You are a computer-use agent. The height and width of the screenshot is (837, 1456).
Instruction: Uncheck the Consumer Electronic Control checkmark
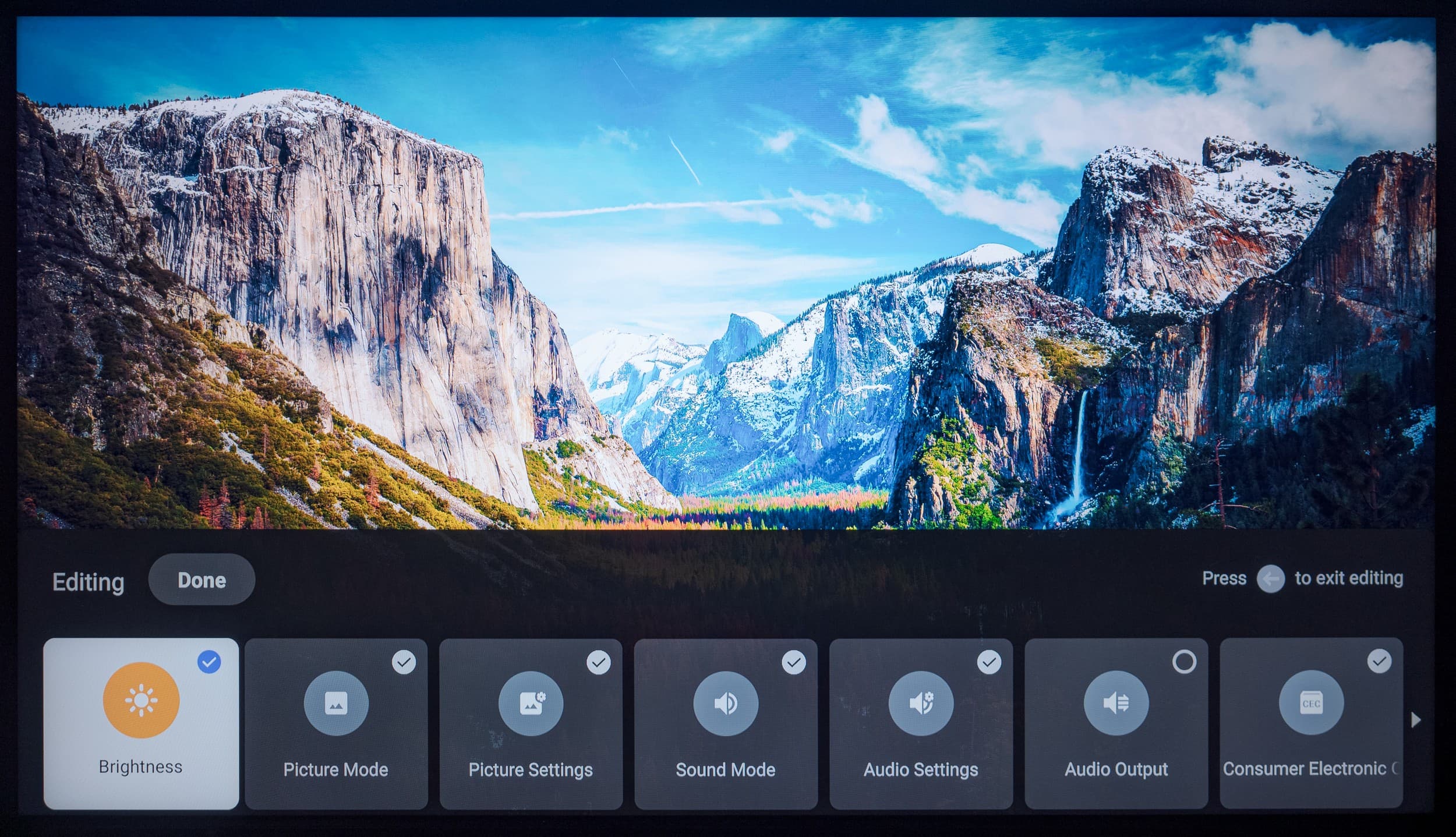pyautogui.click(x=1379, y=661)
